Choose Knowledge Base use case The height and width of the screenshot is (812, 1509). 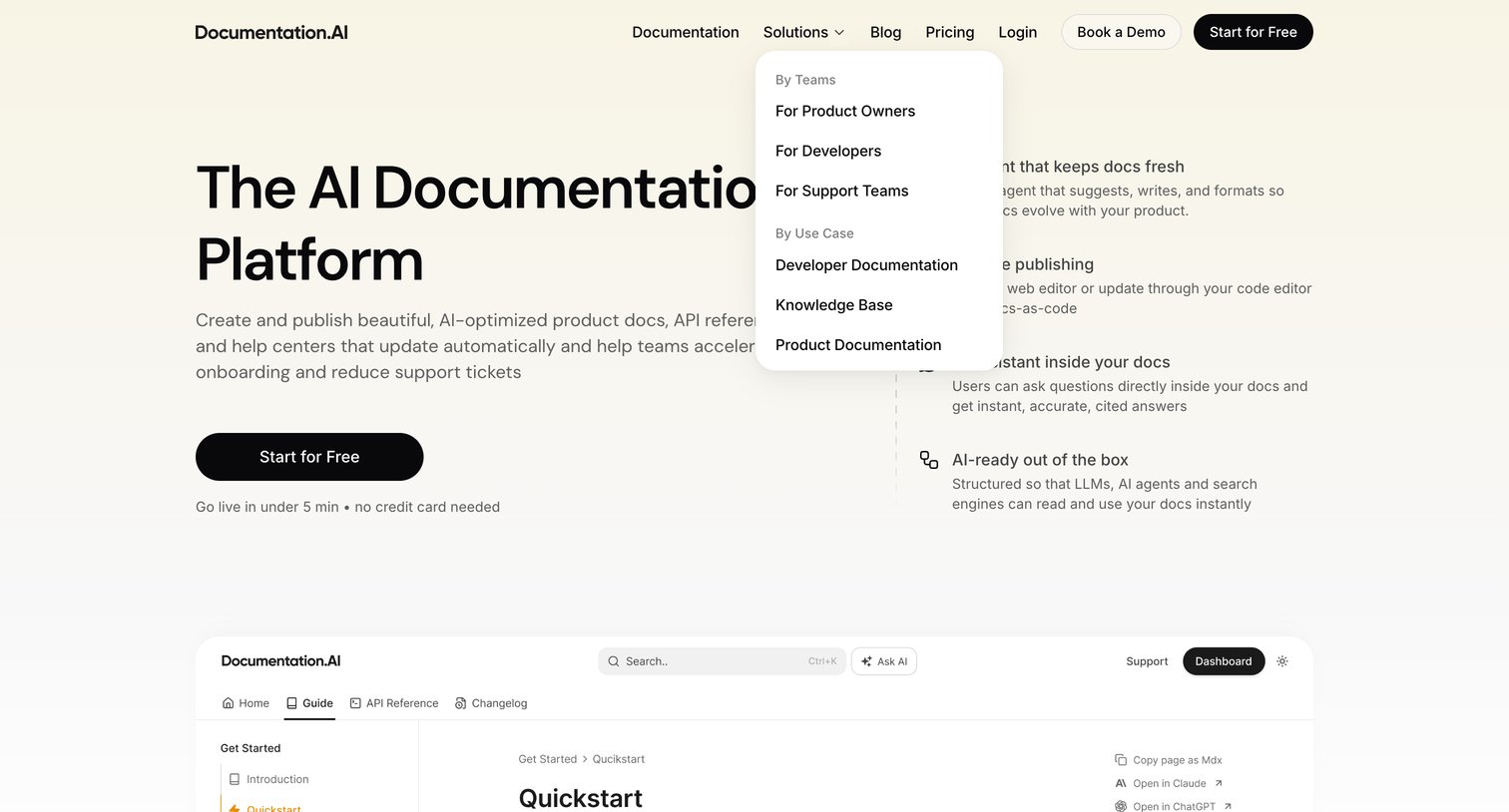pos(833,305)
